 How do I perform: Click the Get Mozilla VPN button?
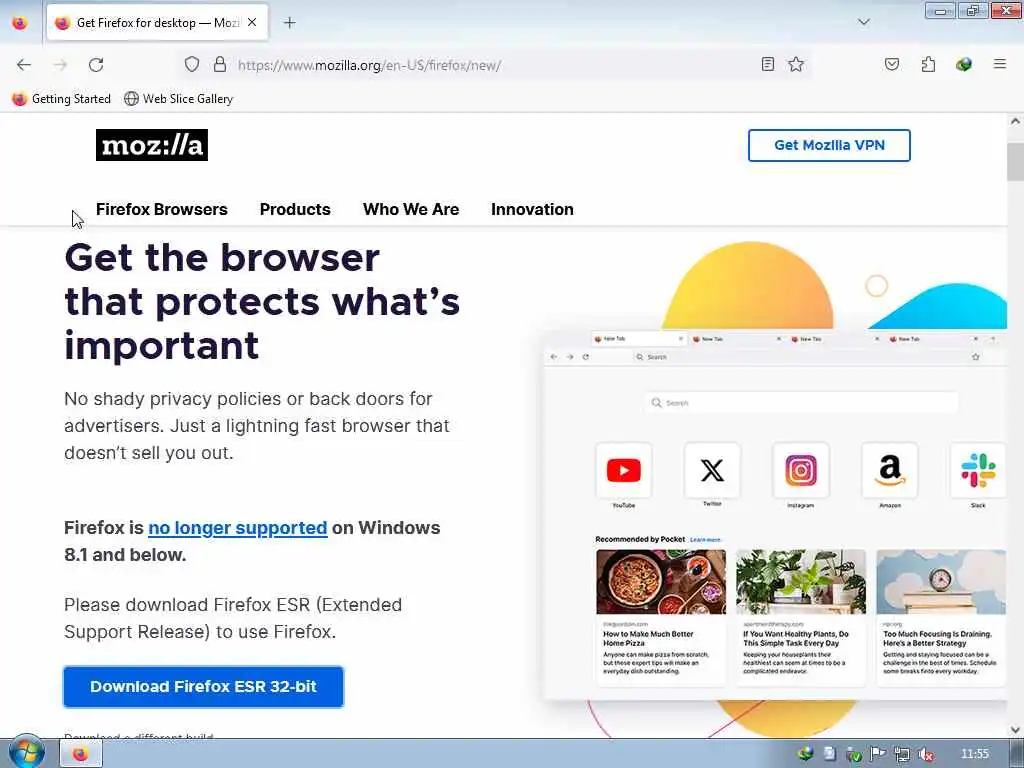coord(829,145)
